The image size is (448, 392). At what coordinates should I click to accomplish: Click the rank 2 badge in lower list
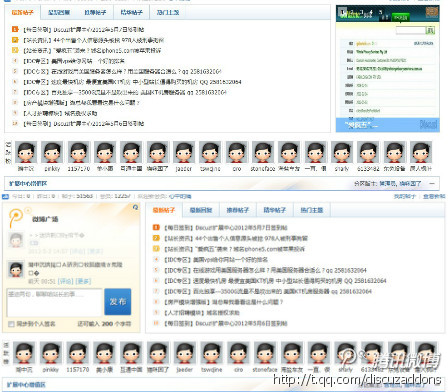156,238
